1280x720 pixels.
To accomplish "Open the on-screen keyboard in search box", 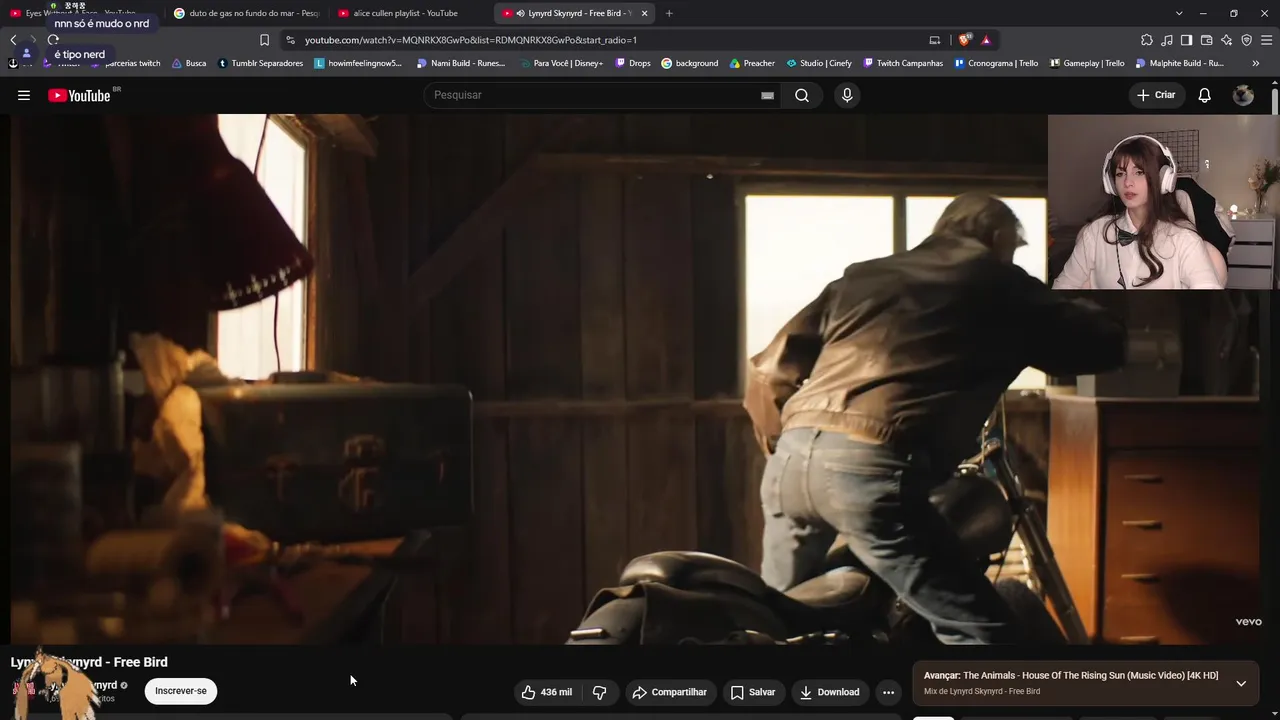I will pos(767,95).
